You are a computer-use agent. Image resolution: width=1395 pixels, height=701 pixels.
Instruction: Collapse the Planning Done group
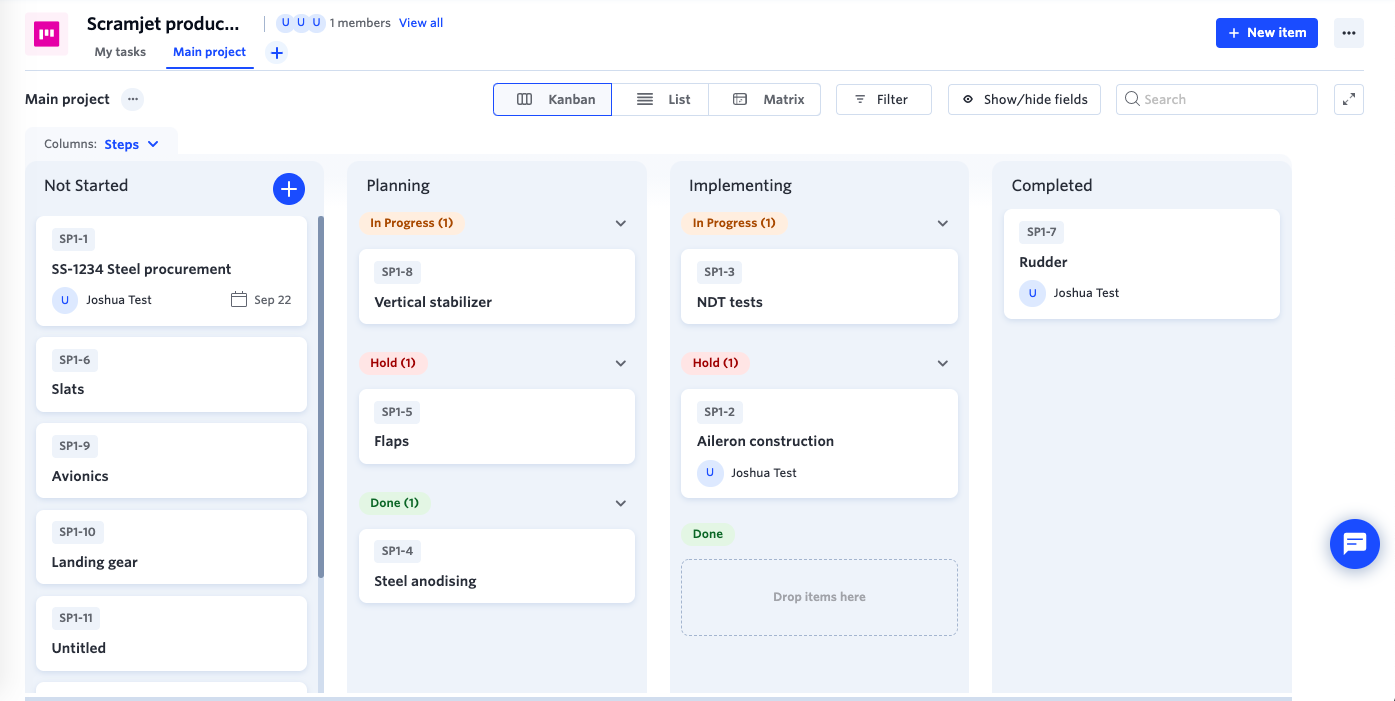(x=620, y=503)
